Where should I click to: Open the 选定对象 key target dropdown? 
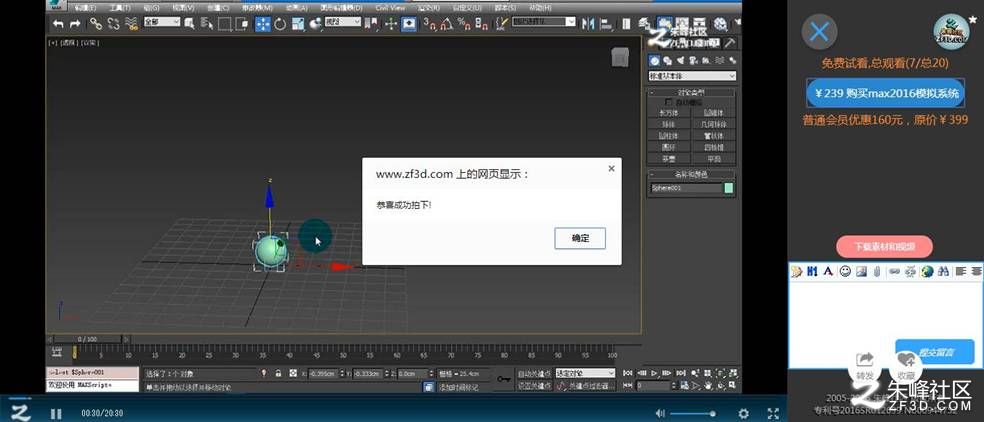click(x=585, y=374)
